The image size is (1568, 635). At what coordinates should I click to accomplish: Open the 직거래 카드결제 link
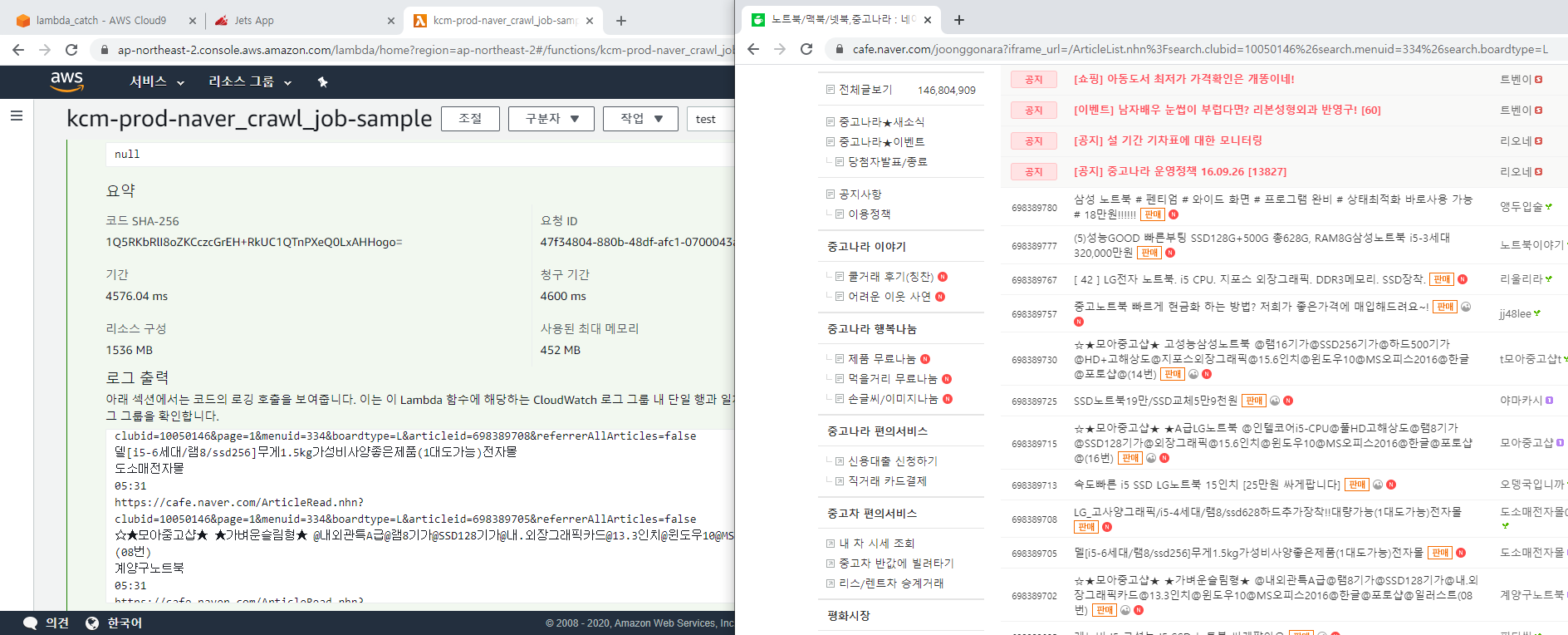[887, 481]
